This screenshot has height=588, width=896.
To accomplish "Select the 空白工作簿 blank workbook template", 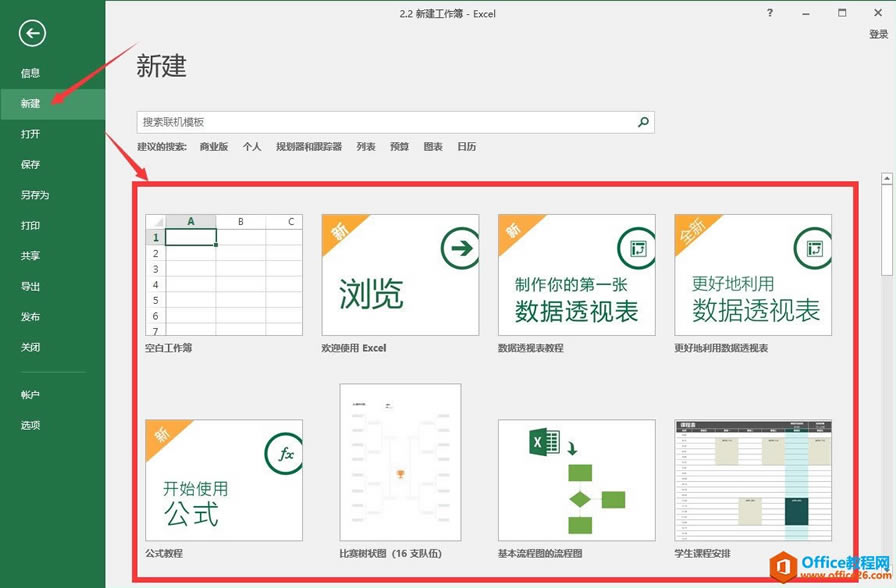I will tap(222, 274).
